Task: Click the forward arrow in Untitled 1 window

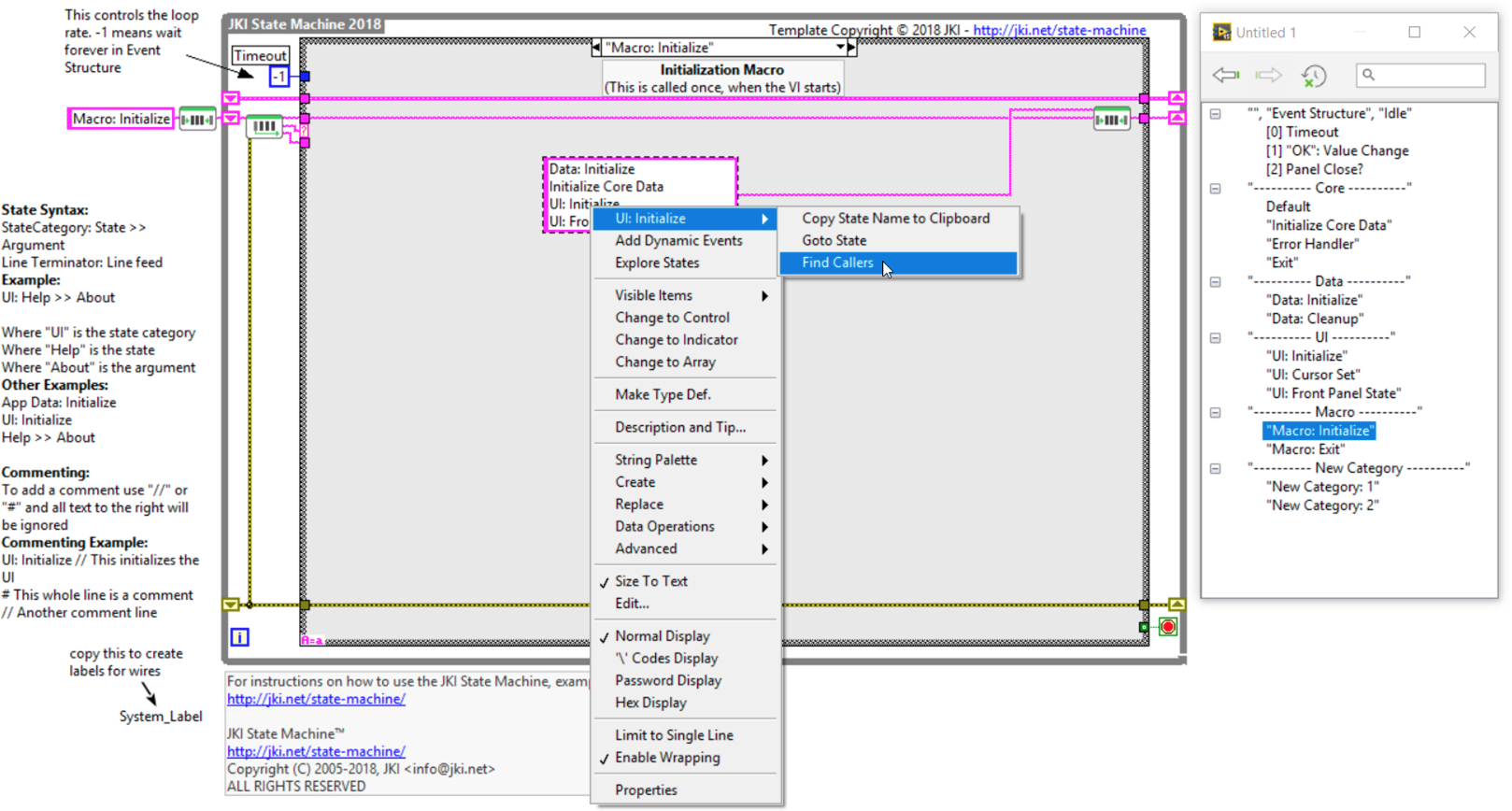Action: [x=1268, y=75]
